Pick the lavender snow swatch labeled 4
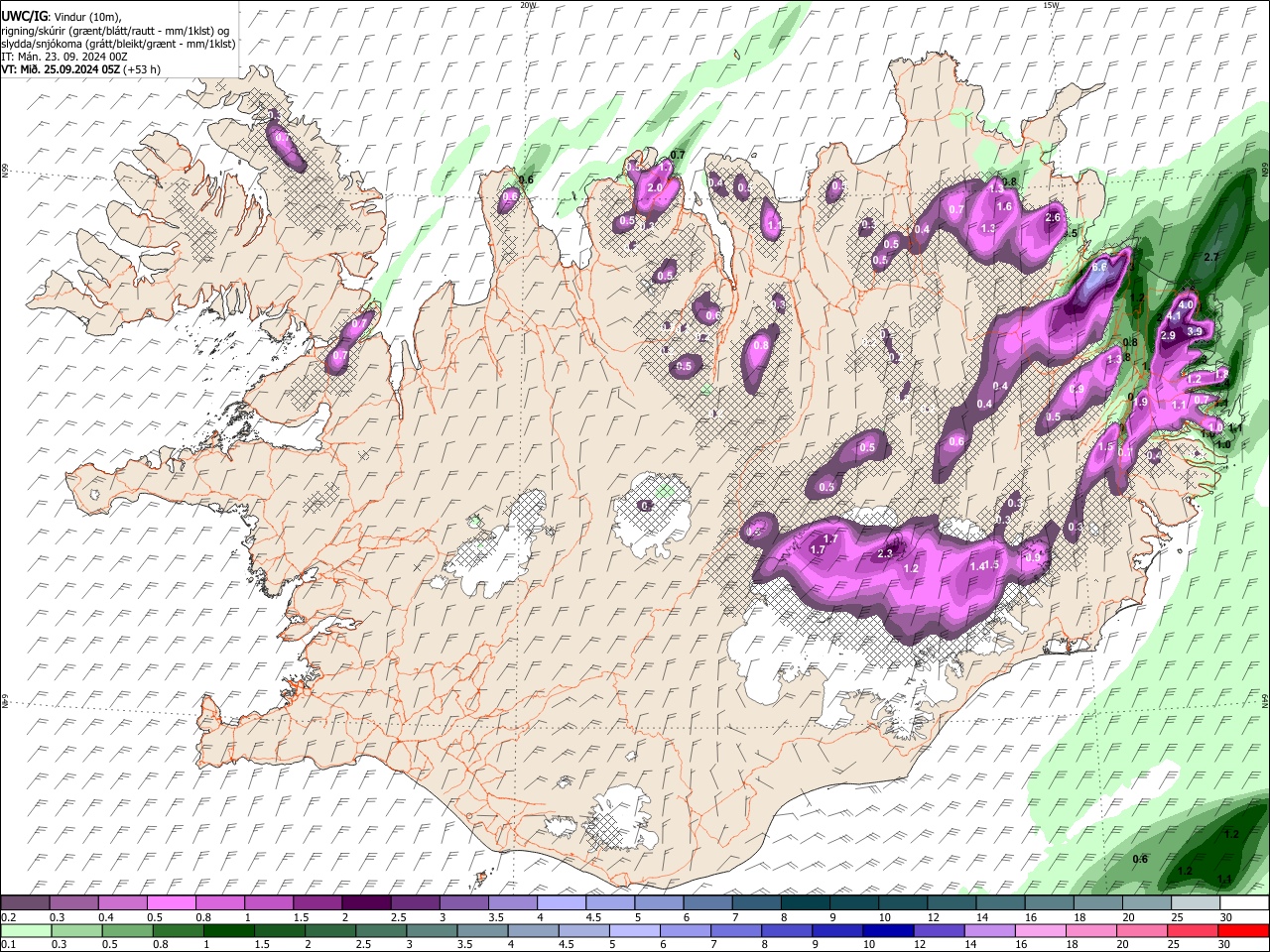 tap(562, 902)
